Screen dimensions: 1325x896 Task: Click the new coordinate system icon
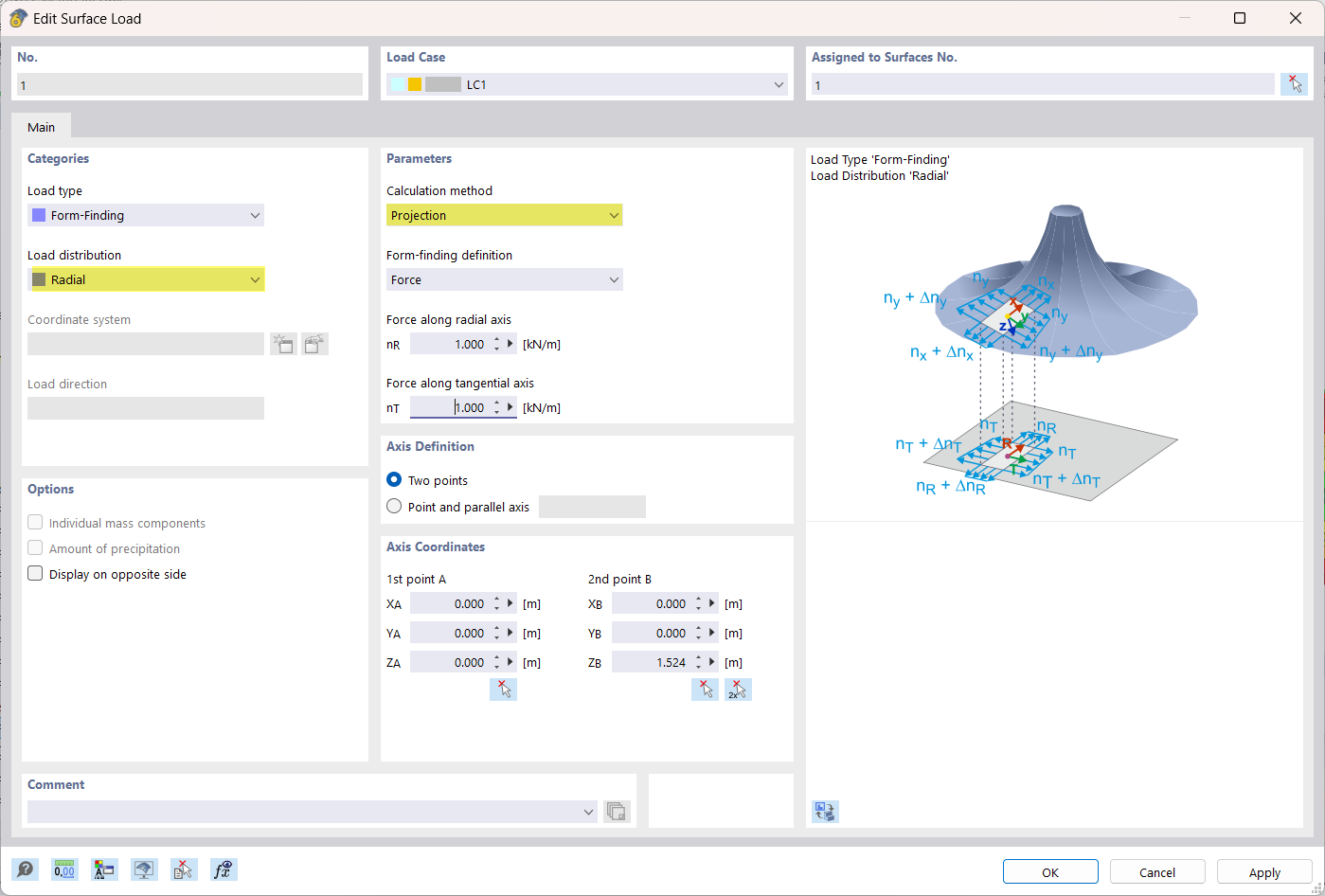283,344
